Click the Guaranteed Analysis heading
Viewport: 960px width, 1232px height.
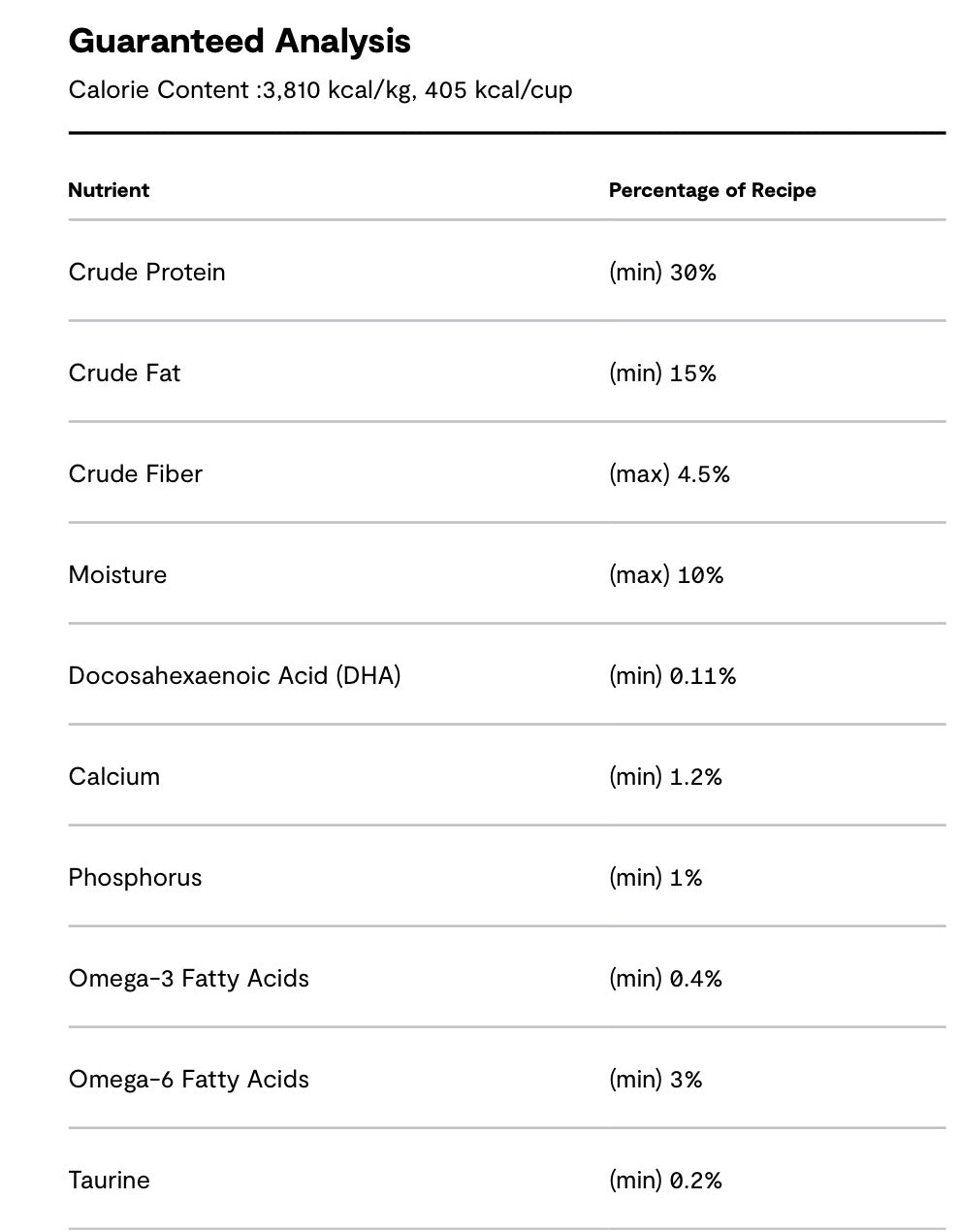click(240, 42)
